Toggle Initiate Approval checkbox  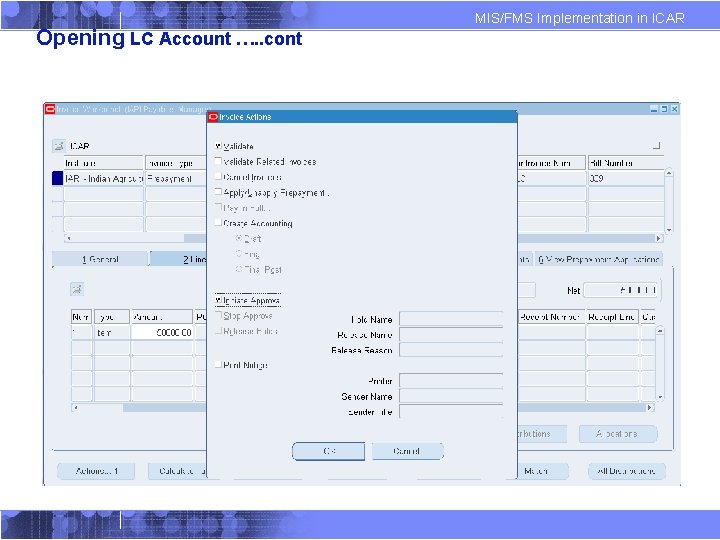pyautogui.click(x=219, y=300)
